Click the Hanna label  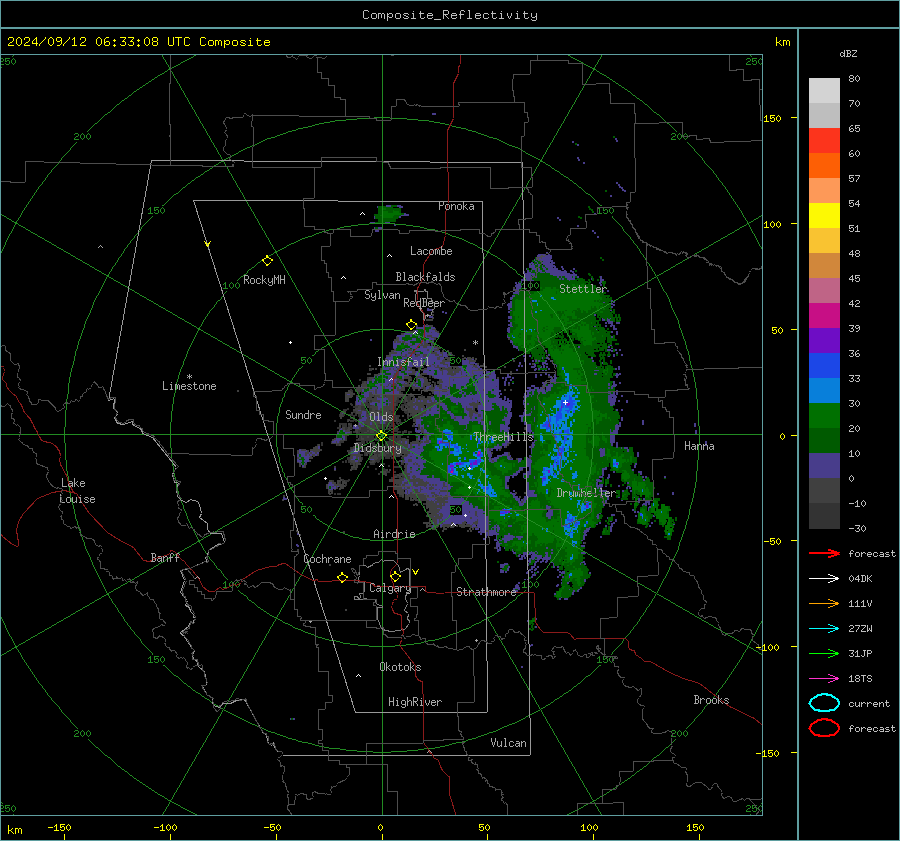point(699,445)
